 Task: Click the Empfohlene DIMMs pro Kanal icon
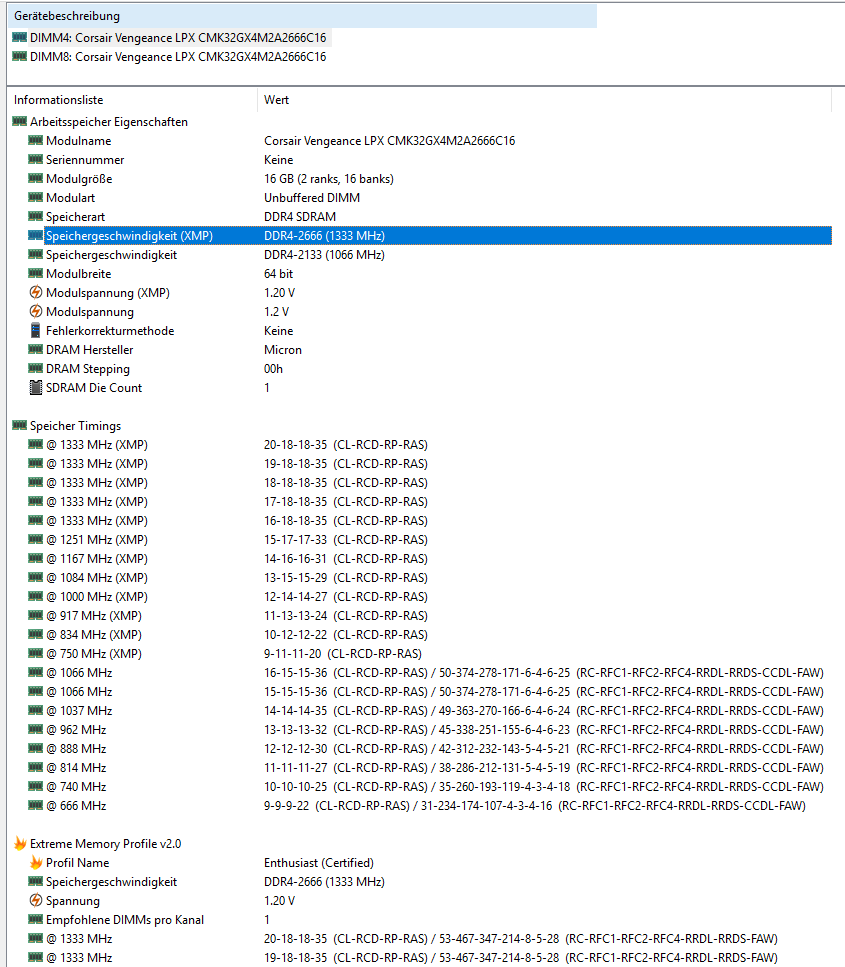(x=35, y=920)
